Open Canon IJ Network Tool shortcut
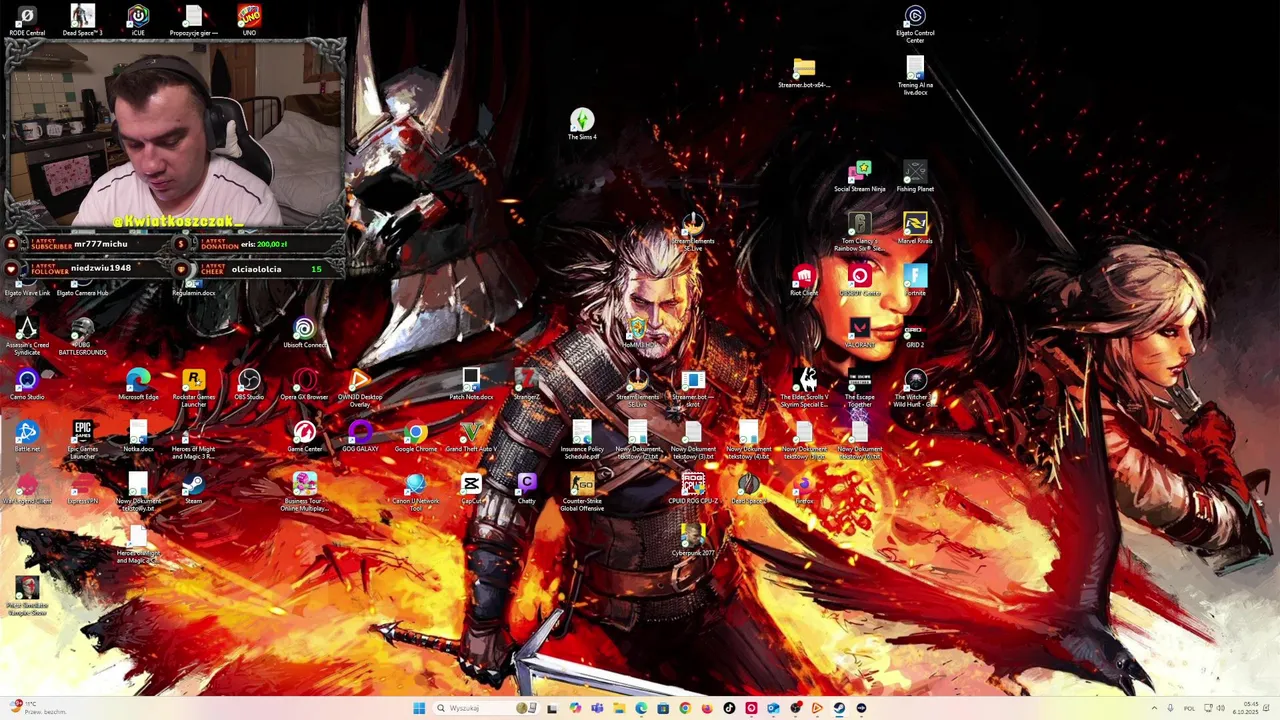 point(416,492)
